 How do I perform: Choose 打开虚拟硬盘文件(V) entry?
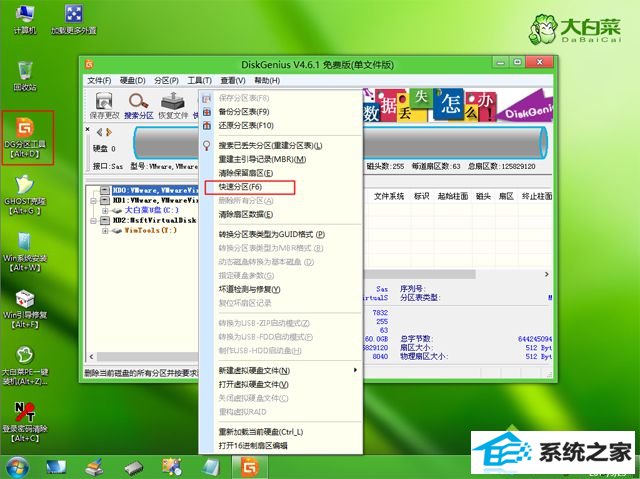(x=280, y=384)
